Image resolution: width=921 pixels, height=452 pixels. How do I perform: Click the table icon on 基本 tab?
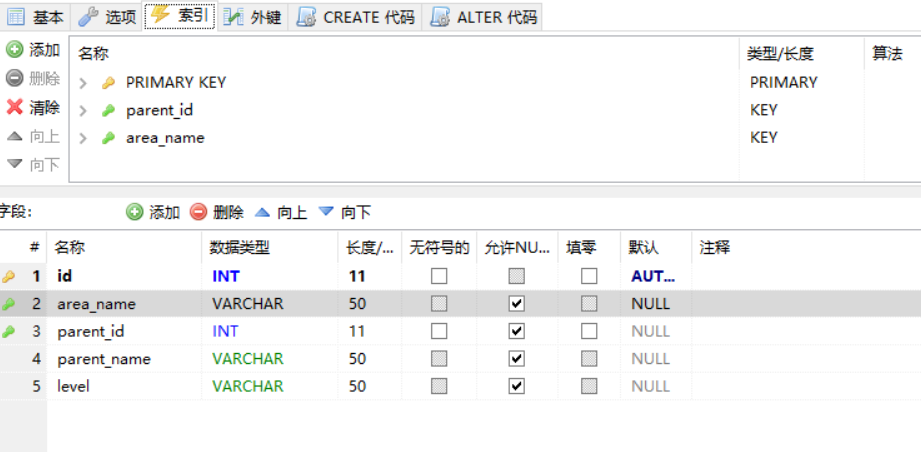pos(15,17)
